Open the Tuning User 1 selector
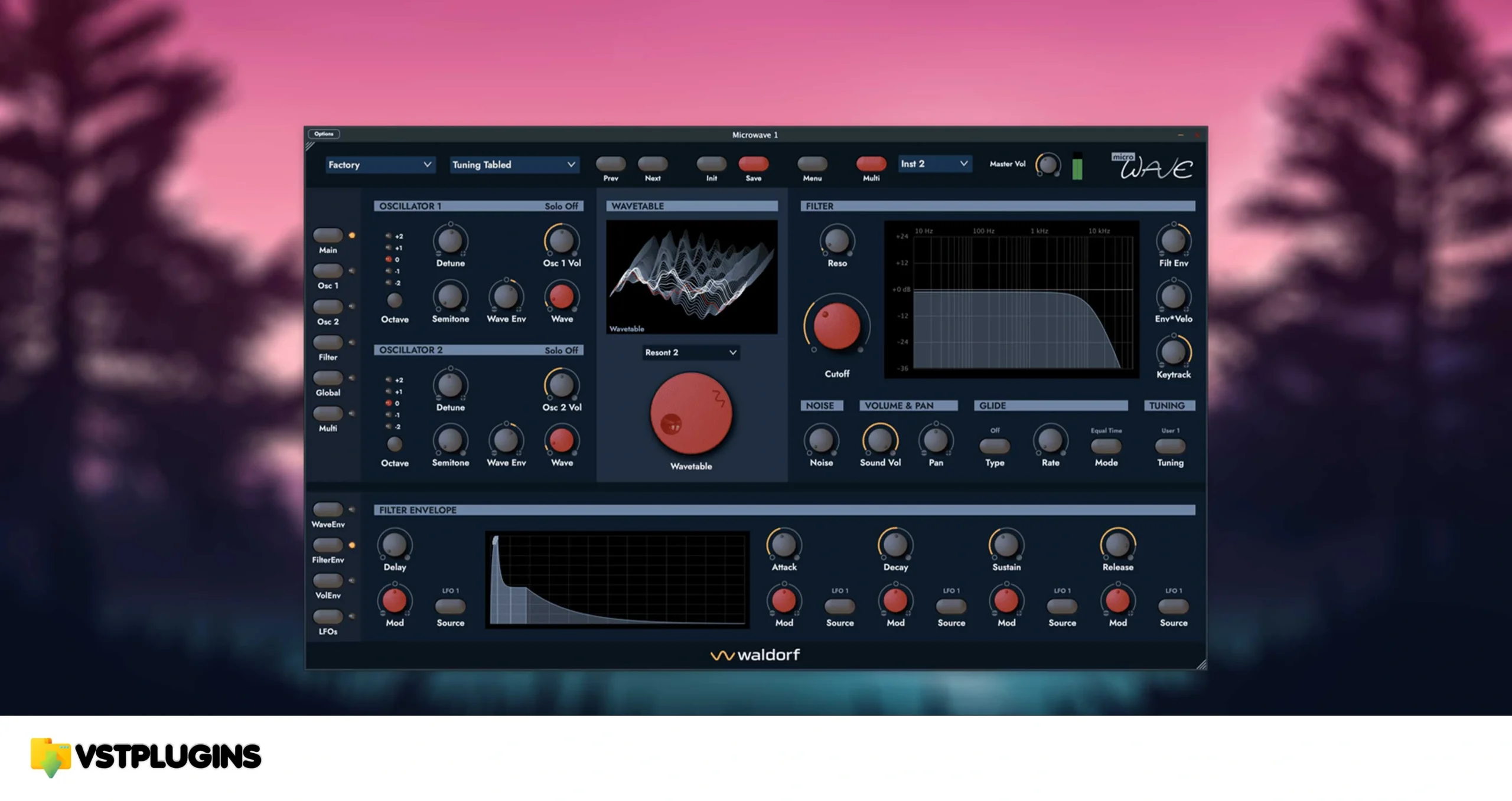 (x=1170, y=446)
